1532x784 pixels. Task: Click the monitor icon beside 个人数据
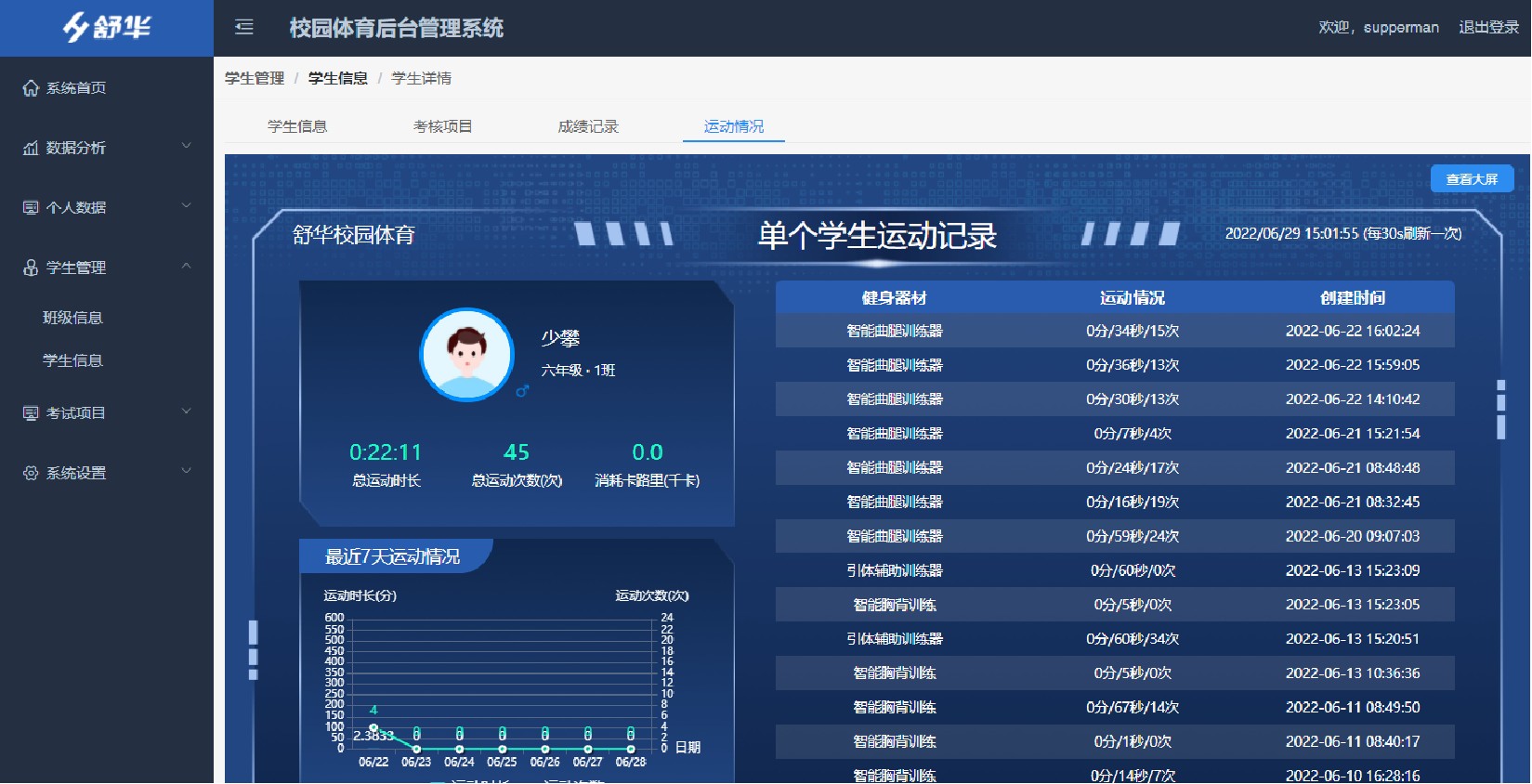[31, 207]
